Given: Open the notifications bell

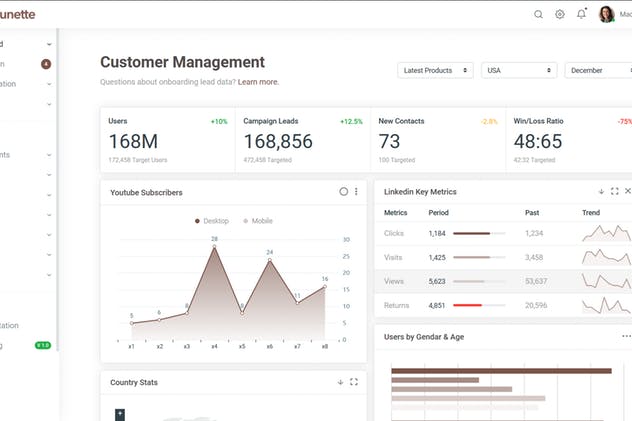Looking at the screenshot, I should click(x=581, y=14).
